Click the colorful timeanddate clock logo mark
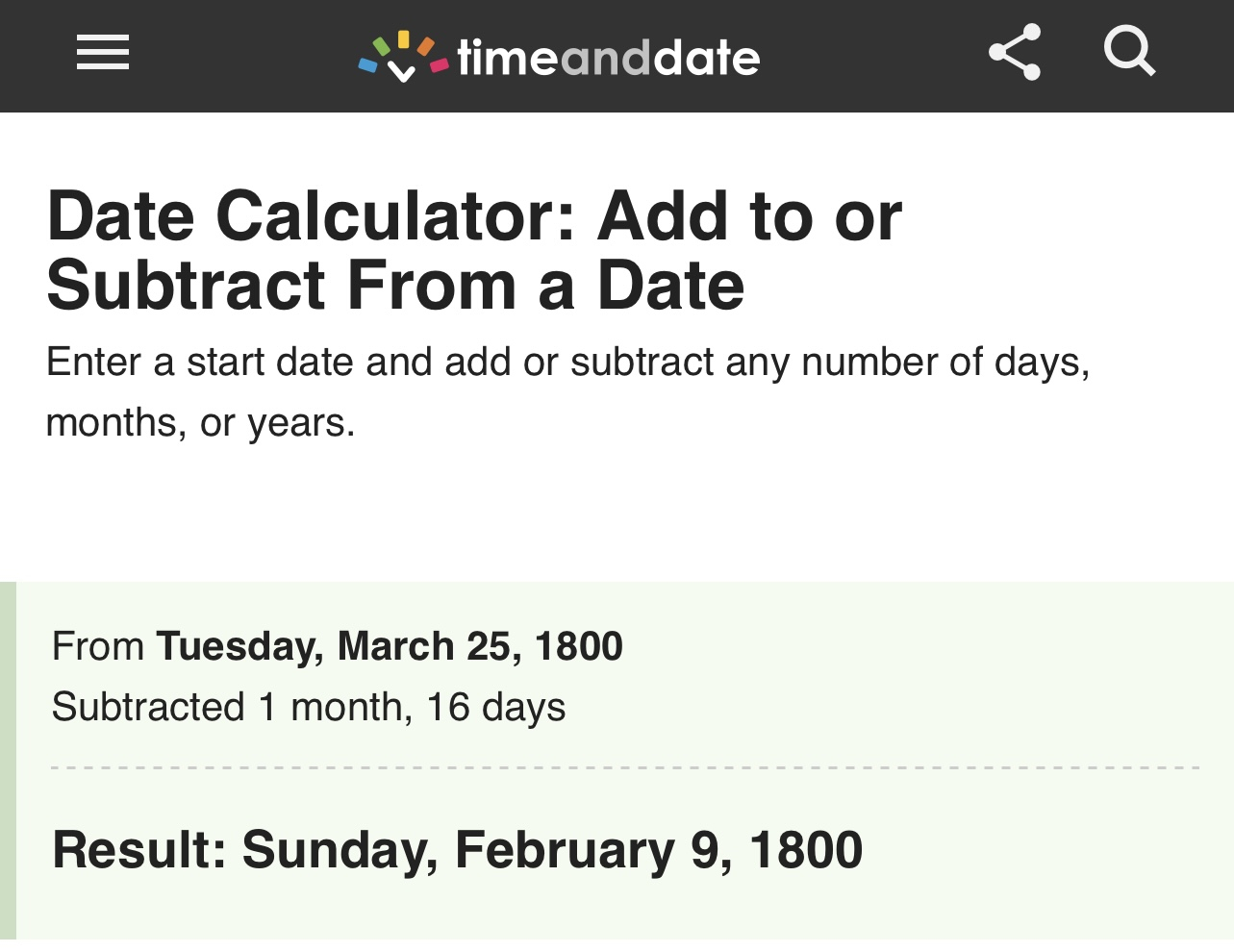The image size is (1234, 952). [x=403, y=57]
